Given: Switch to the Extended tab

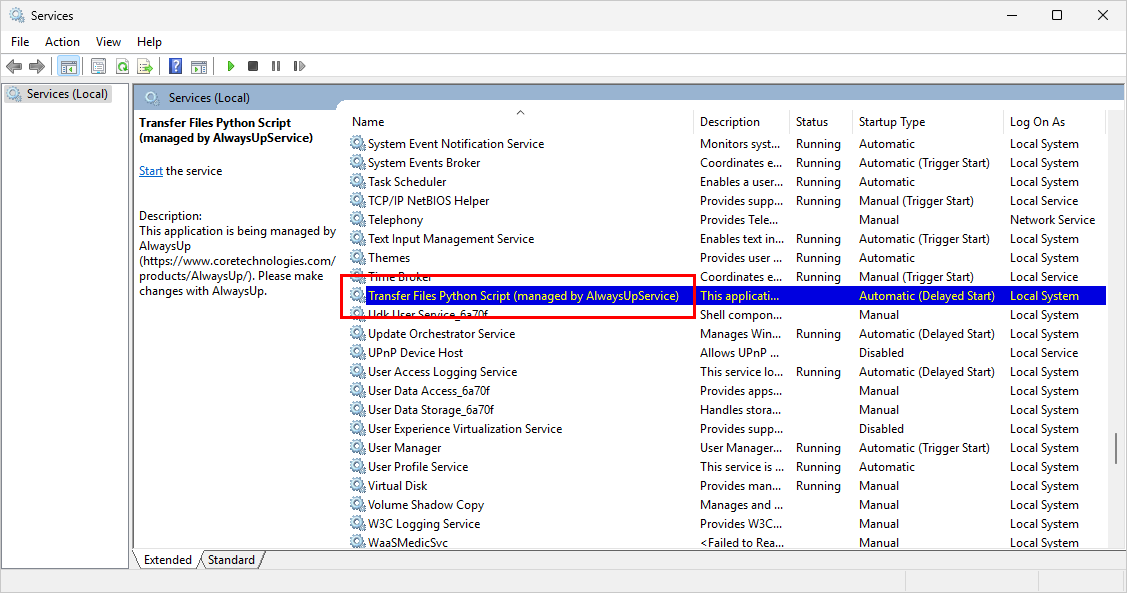Looking at the screenshot, I should [x=167, y=560].
